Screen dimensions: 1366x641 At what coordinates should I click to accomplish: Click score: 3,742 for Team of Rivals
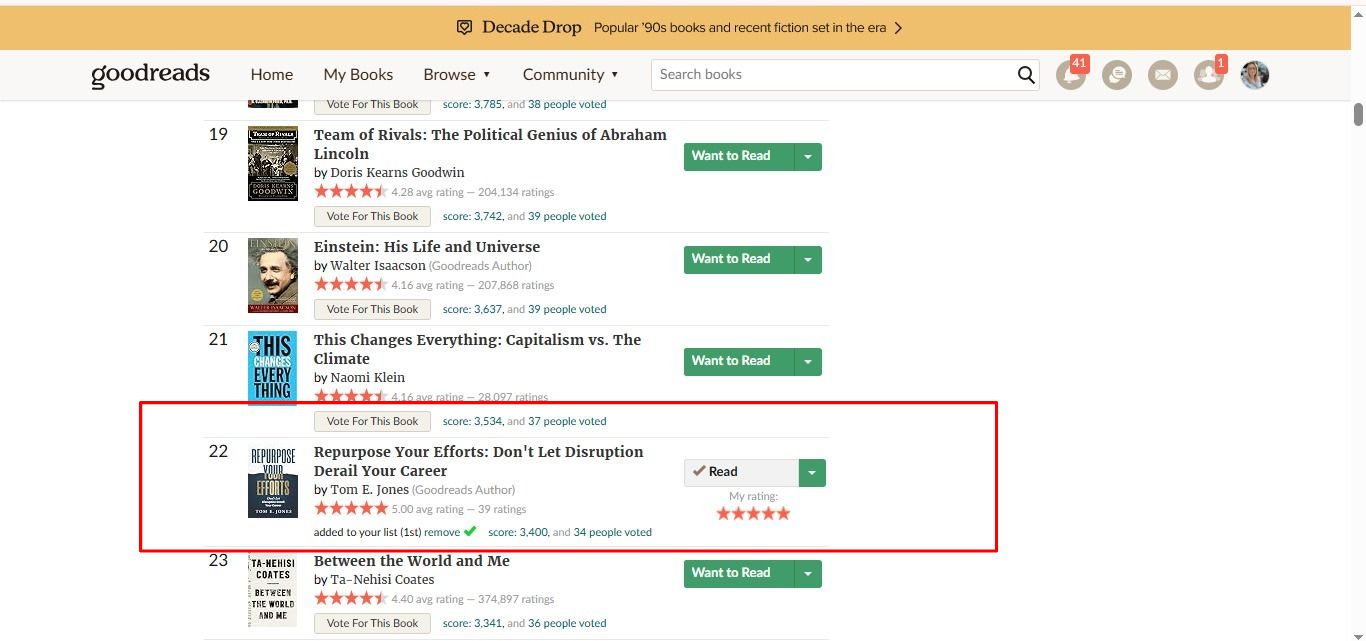(x=473, y=216)
